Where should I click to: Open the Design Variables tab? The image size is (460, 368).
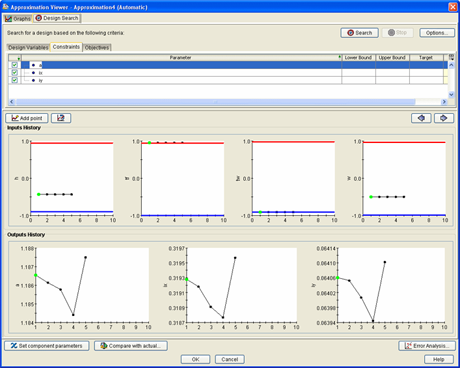pos(28,47)
